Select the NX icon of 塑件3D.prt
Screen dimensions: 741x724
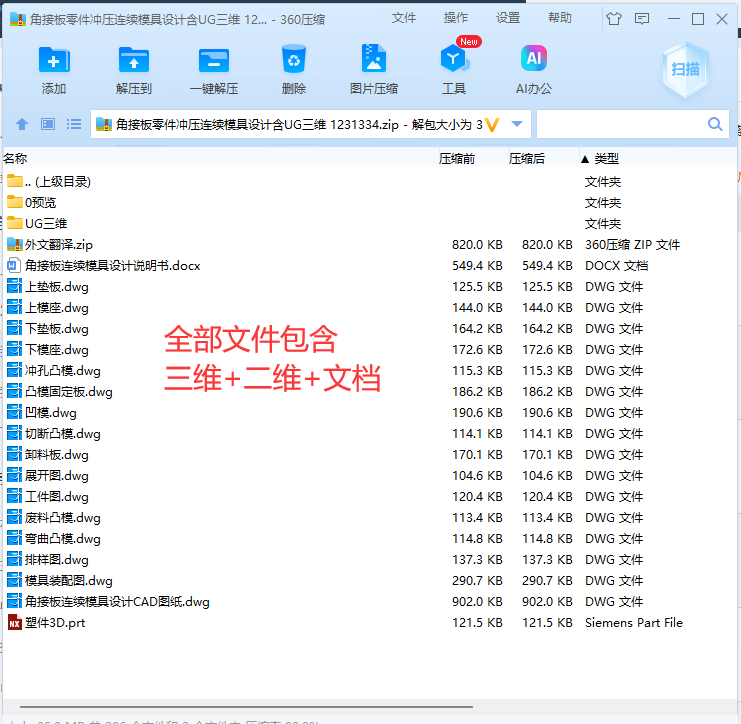(15, 623)
